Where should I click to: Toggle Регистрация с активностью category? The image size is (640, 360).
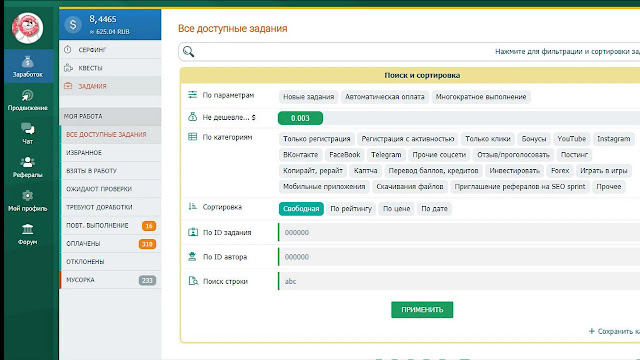click(408, 139)
